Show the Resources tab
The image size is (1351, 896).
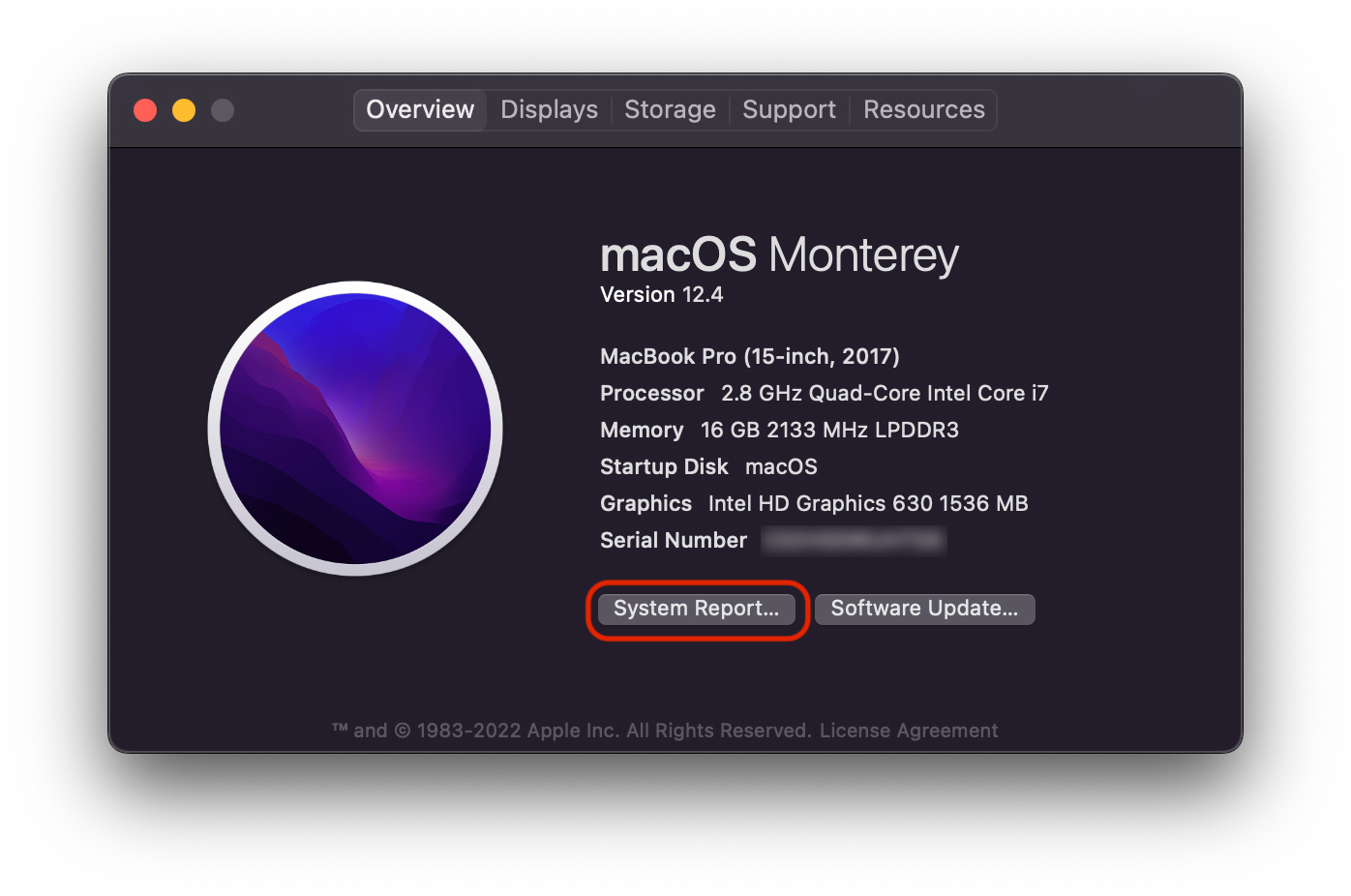tap(923, 110)
